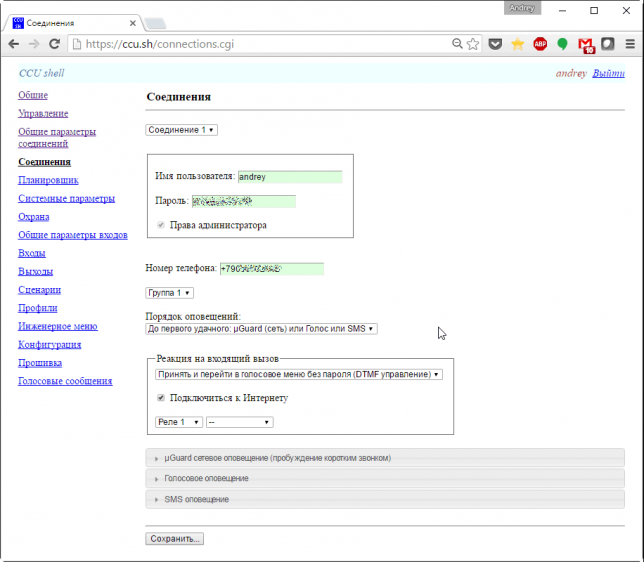Image resolution: width=644 pixels, height=562 pixels.
Task: Open Выходы in the sidebar
Action: [x=35, y=272]
